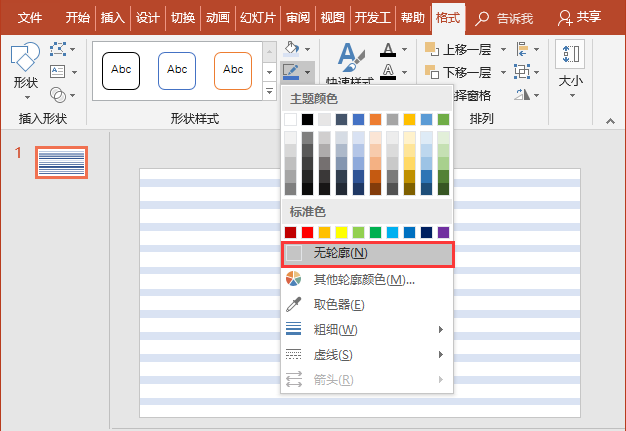The image size is (626, 431).
Task: Click the 大小 size icon
Action: pyautogui.click(x=570, y=54)
